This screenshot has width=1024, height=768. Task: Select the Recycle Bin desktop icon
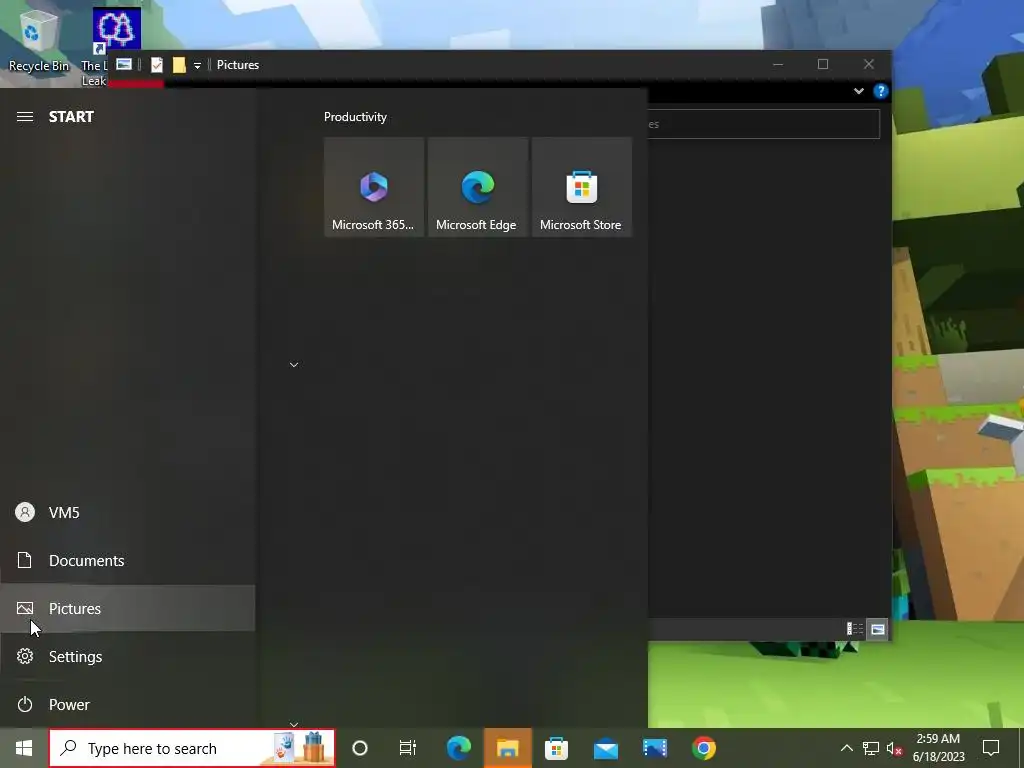(x=38, y=40)
